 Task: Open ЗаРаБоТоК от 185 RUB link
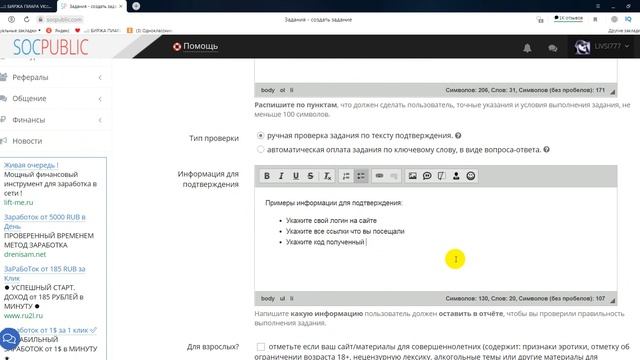coord(44,273)
